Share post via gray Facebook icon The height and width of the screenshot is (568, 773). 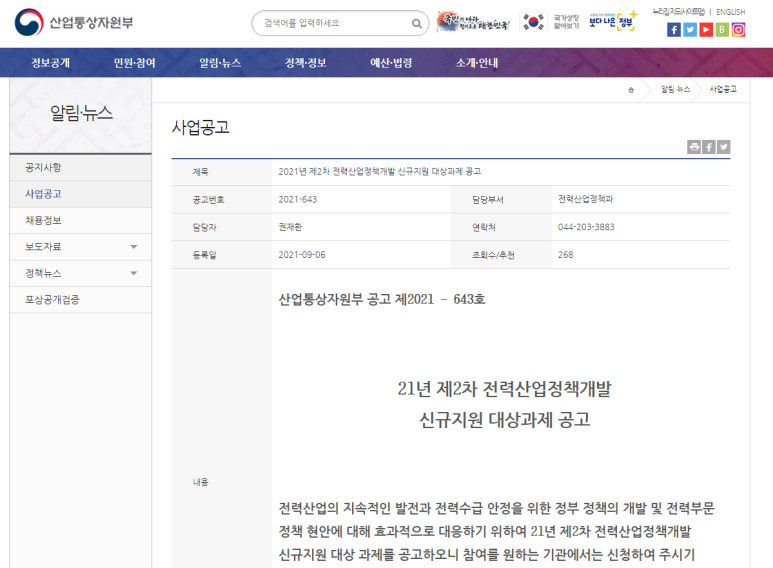tap(709, 147)
